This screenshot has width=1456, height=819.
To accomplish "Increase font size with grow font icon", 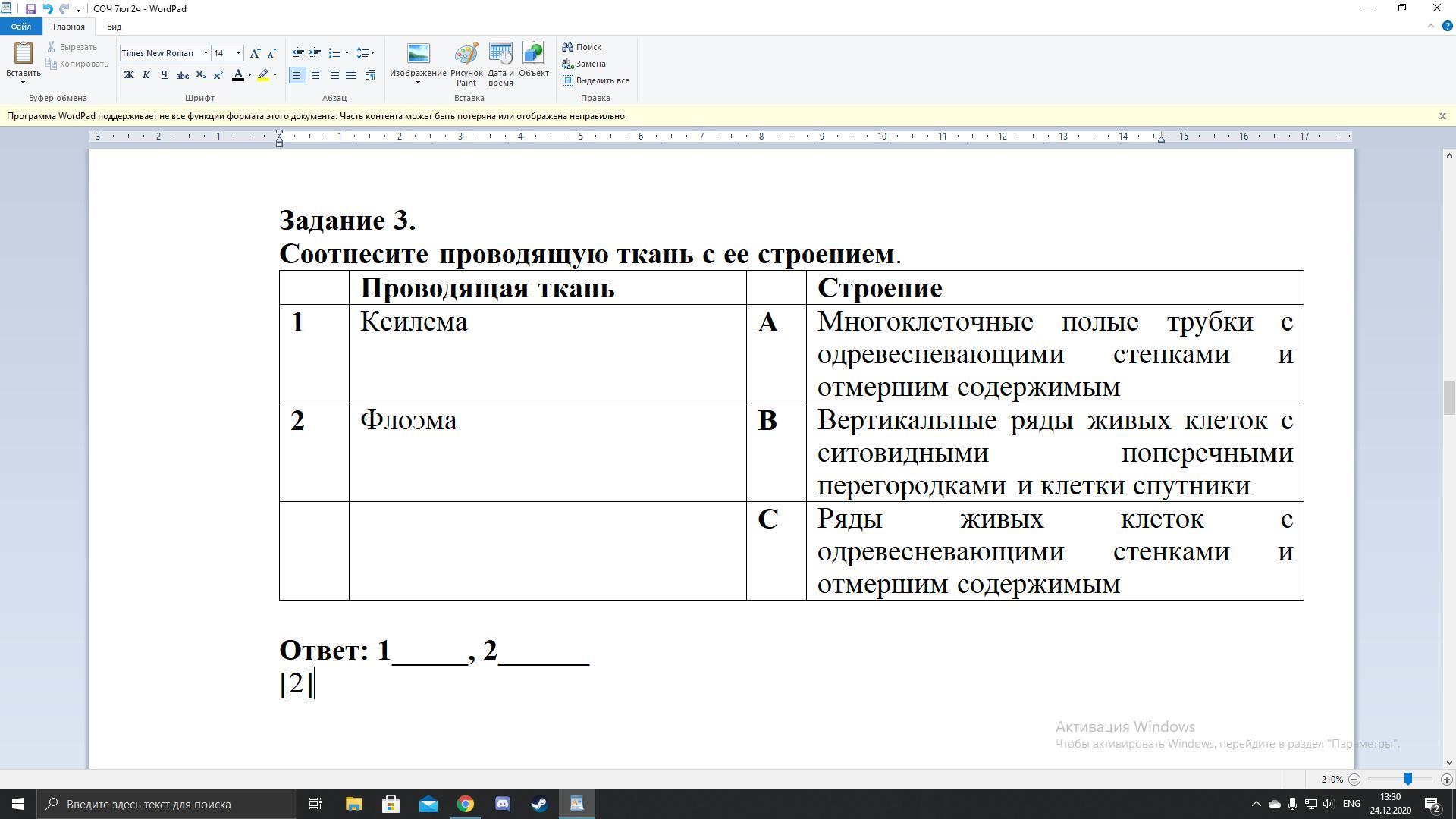I will 255,53.
